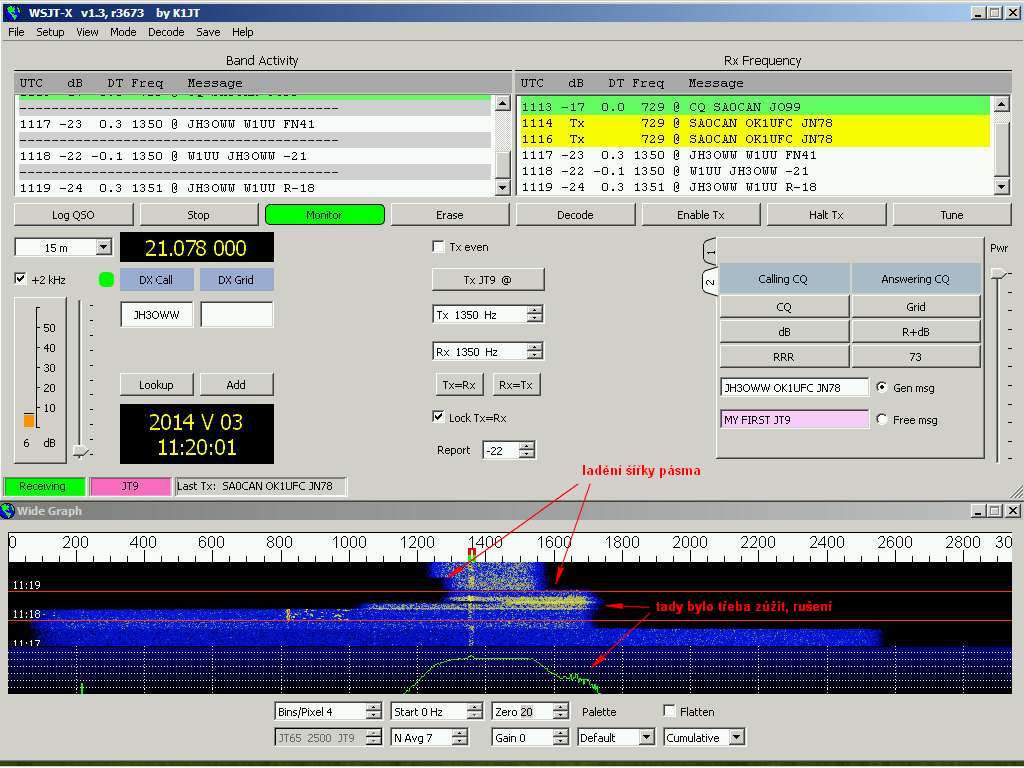Click the Enable Tx button
The width and height of the screenshot is (1024, 768).
[700, 215]
